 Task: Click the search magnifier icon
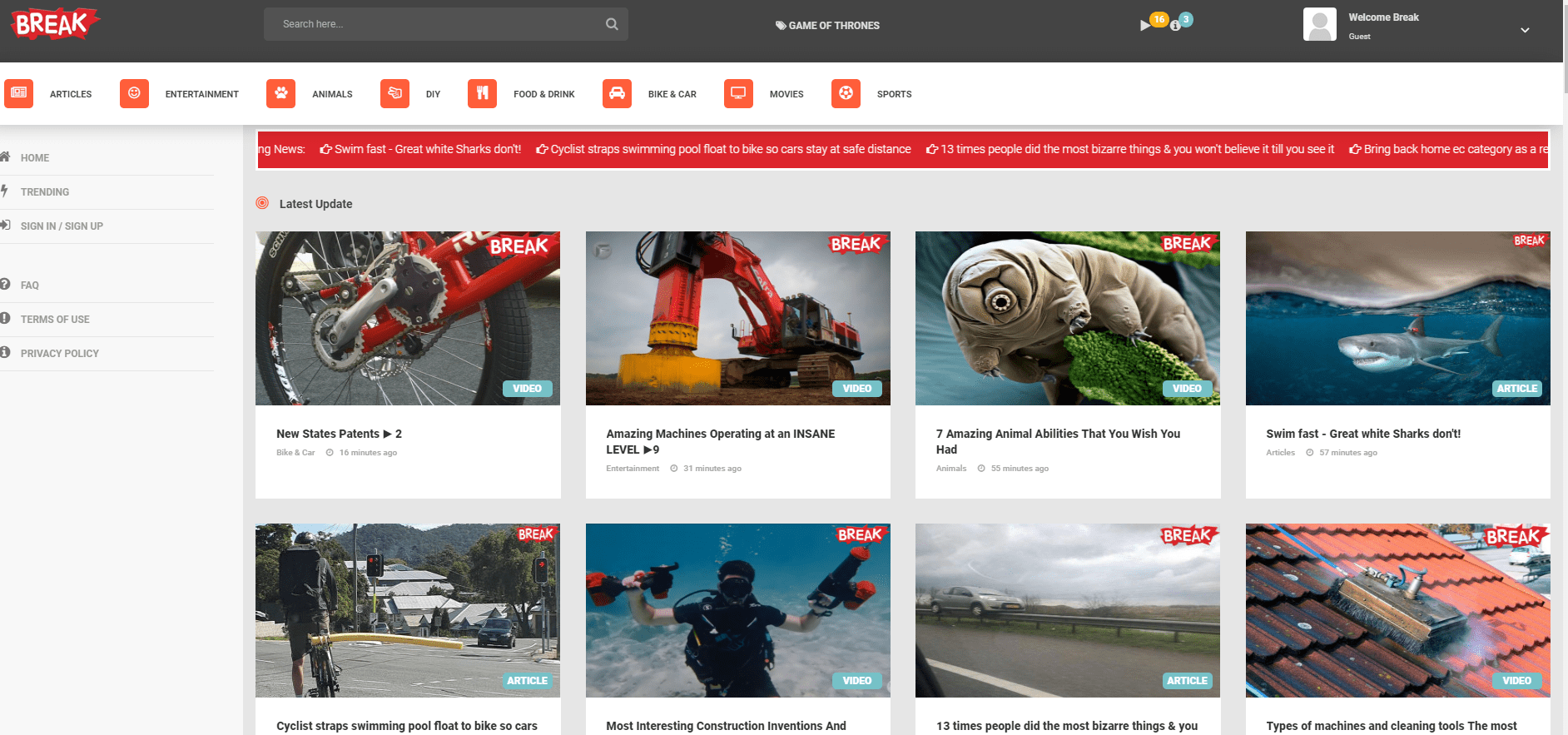pos(612,24)
